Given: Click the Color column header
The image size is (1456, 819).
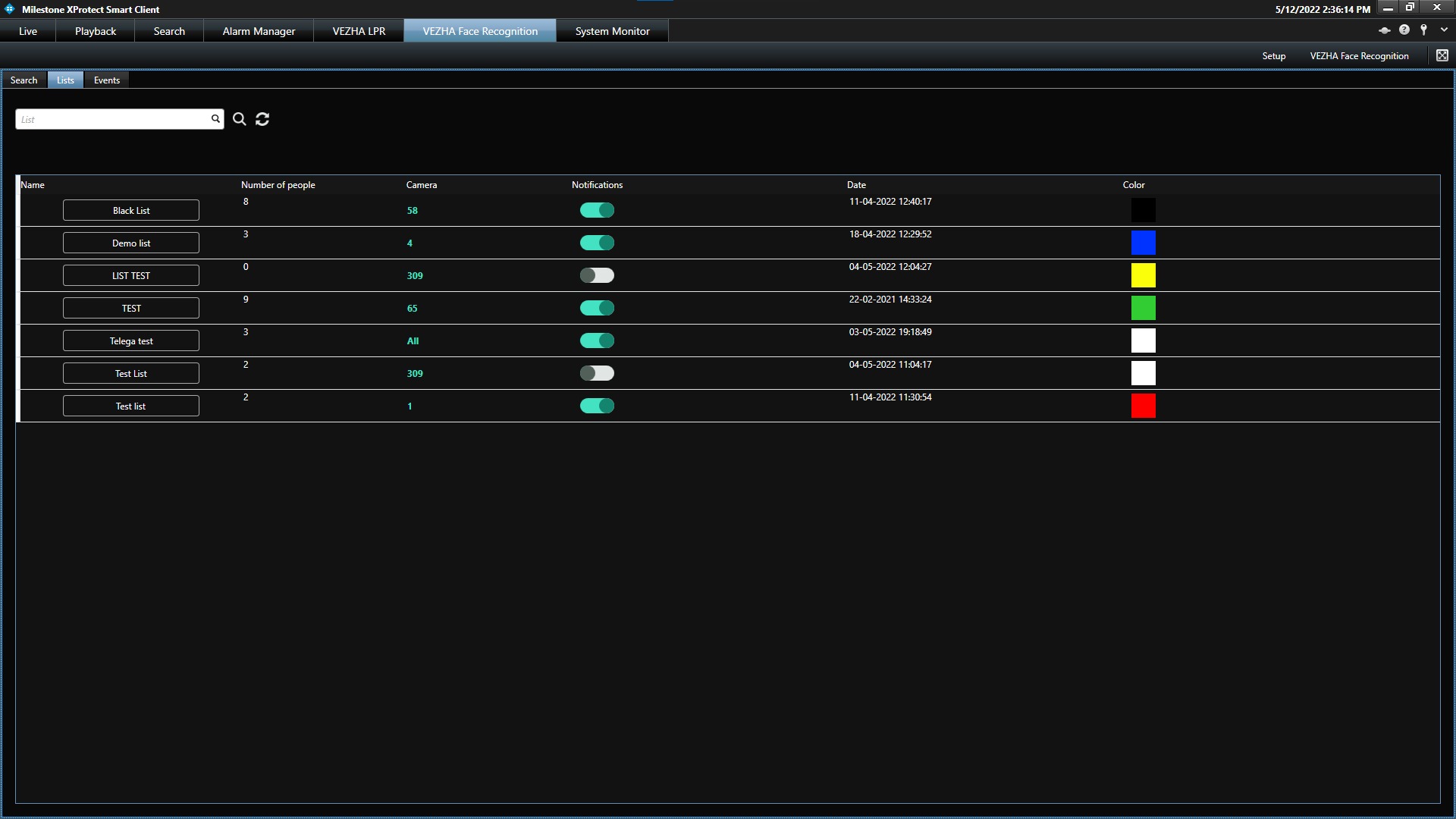Looking at the screenshot, I should (1134, 184).
